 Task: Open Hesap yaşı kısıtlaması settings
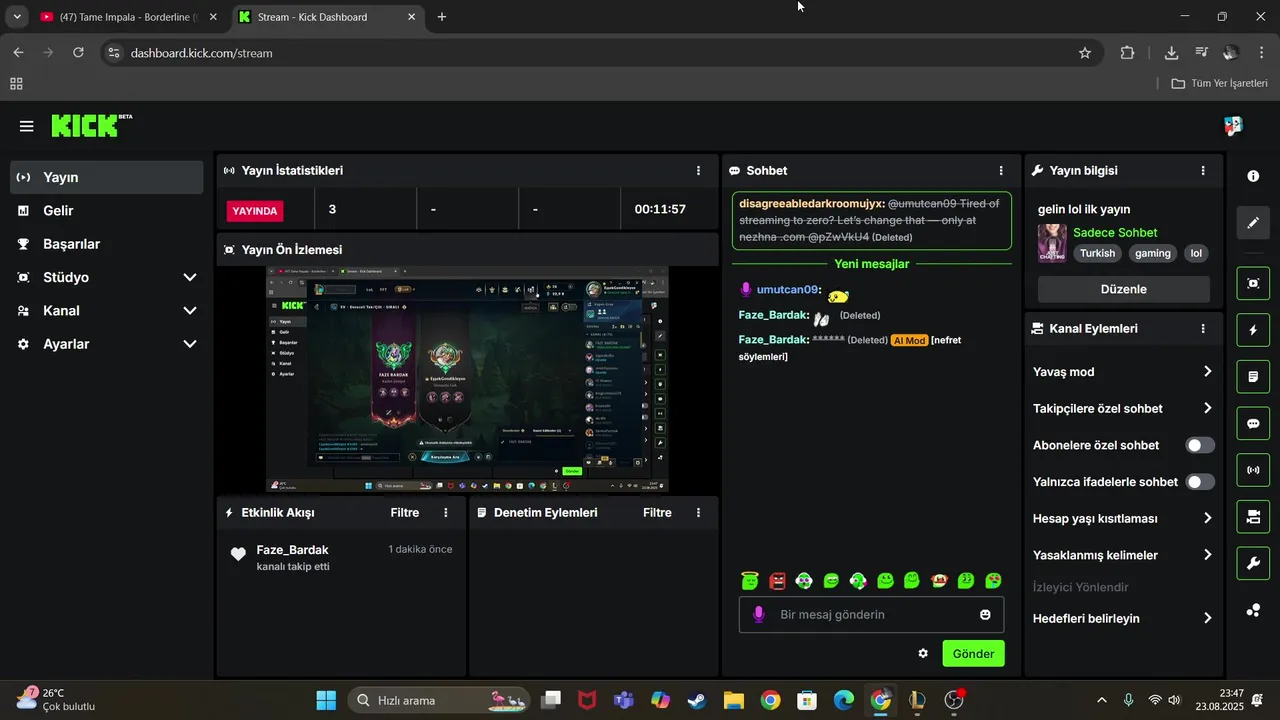1123,519
